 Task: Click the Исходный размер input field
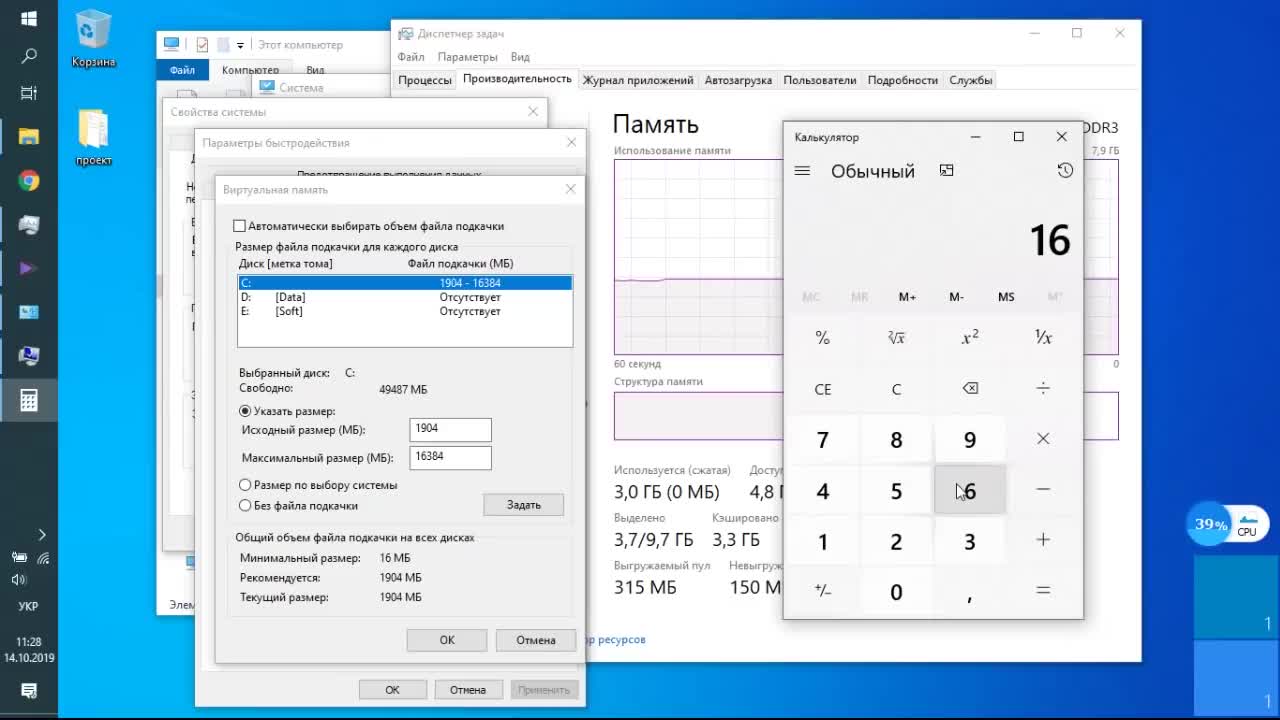click(x=450, y=430)
